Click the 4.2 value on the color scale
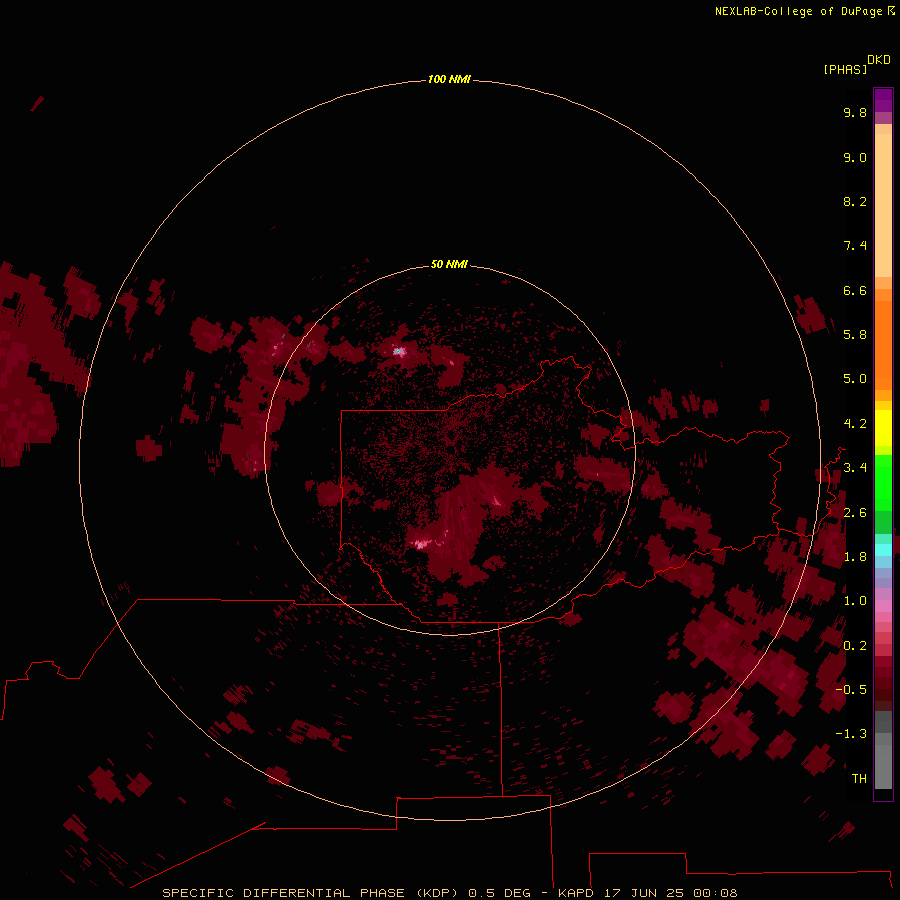The image size is (900, 900). 855,424
